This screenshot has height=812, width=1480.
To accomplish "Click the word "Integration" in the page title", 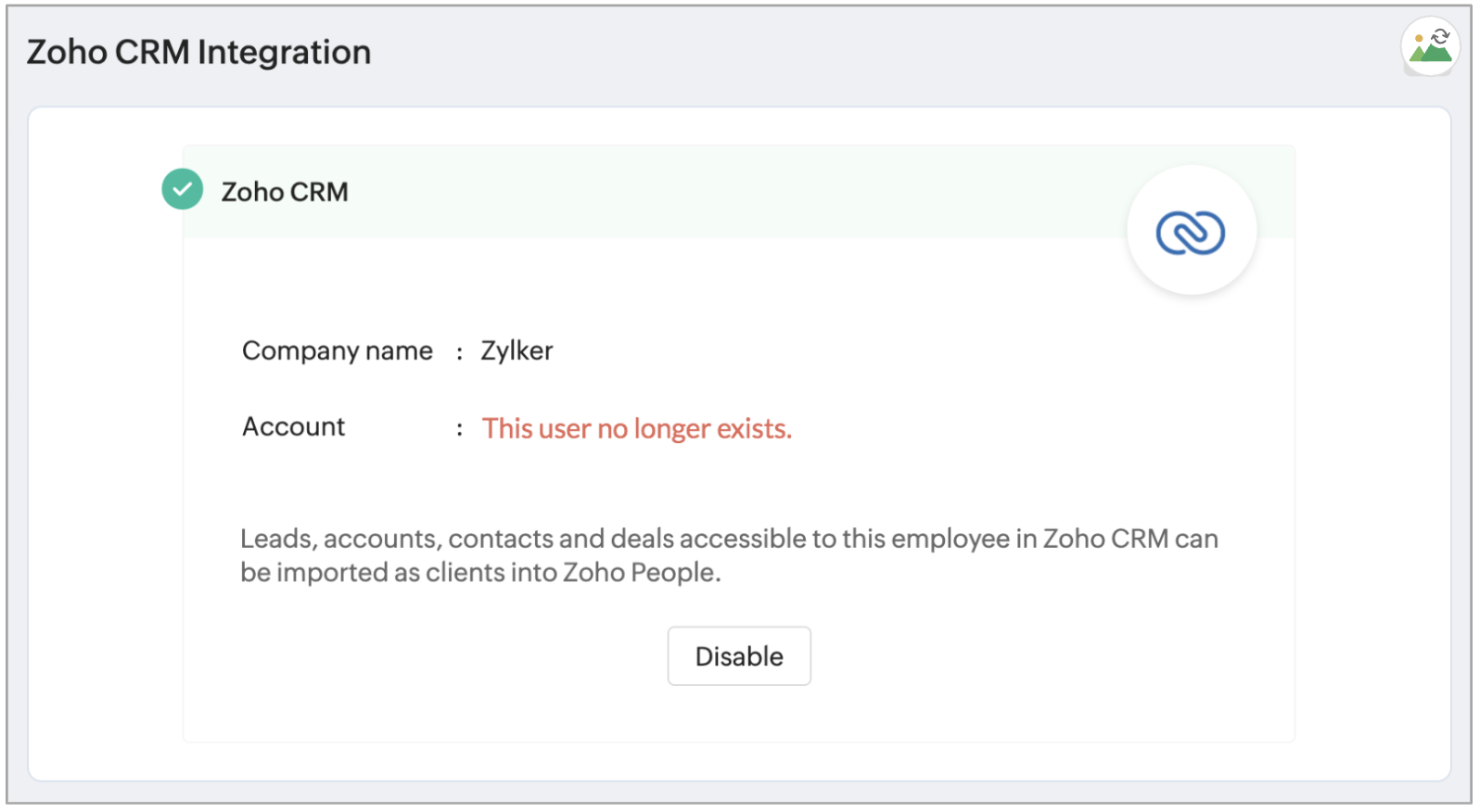I will (x=285, y=53).
